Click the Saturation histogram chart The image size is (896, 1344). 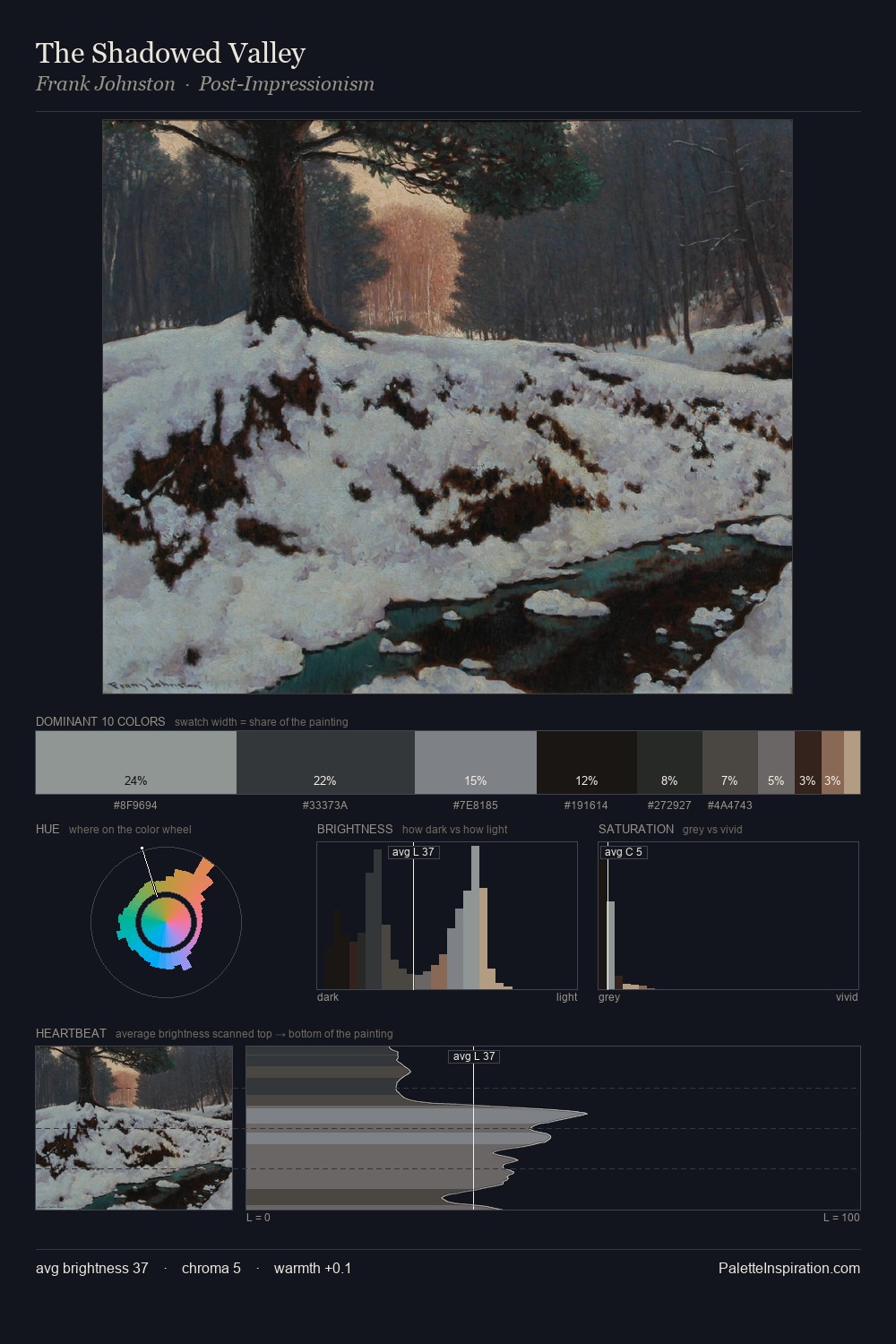pos(728,916)
